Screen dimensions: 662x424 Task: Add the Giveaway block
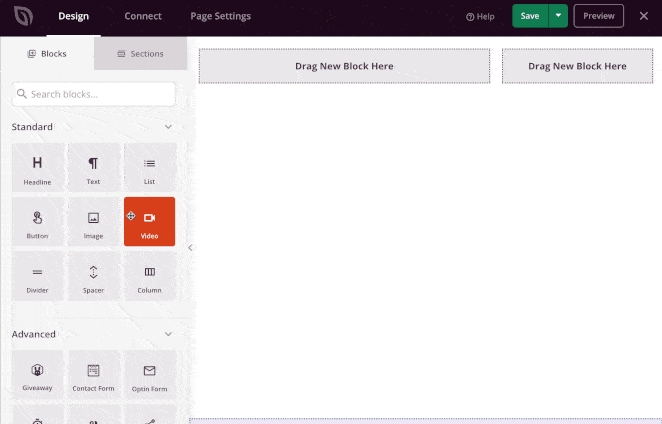pos(38,375)
